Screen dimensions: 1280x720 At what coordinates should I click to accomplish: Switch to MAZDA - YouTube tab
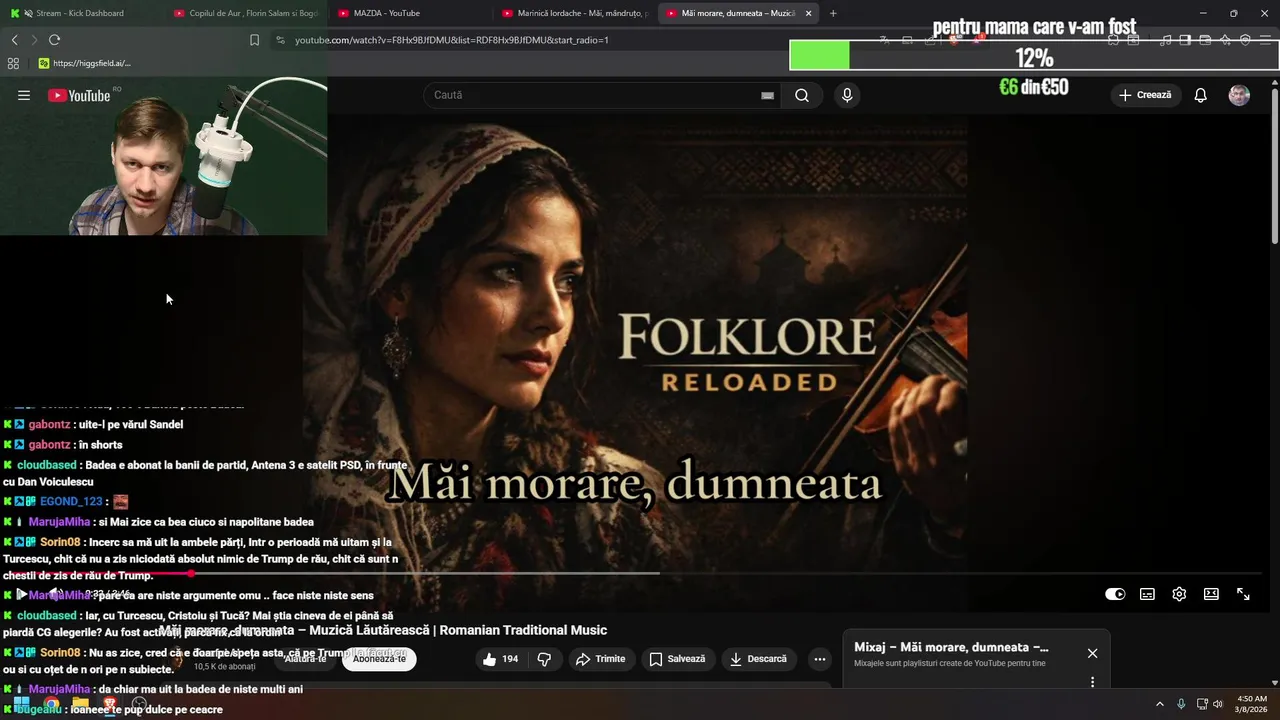(410, 13)
